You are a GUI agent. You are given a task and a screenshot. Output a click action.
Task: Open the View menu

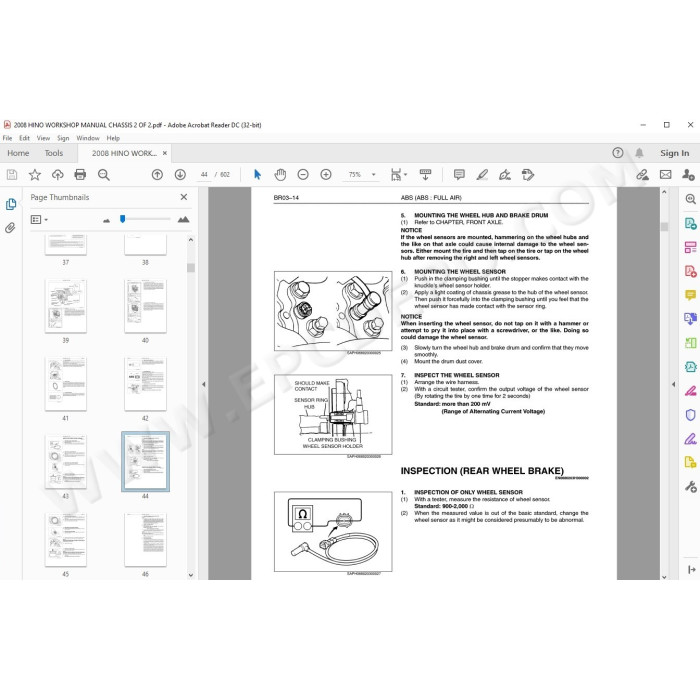[43, 138]
